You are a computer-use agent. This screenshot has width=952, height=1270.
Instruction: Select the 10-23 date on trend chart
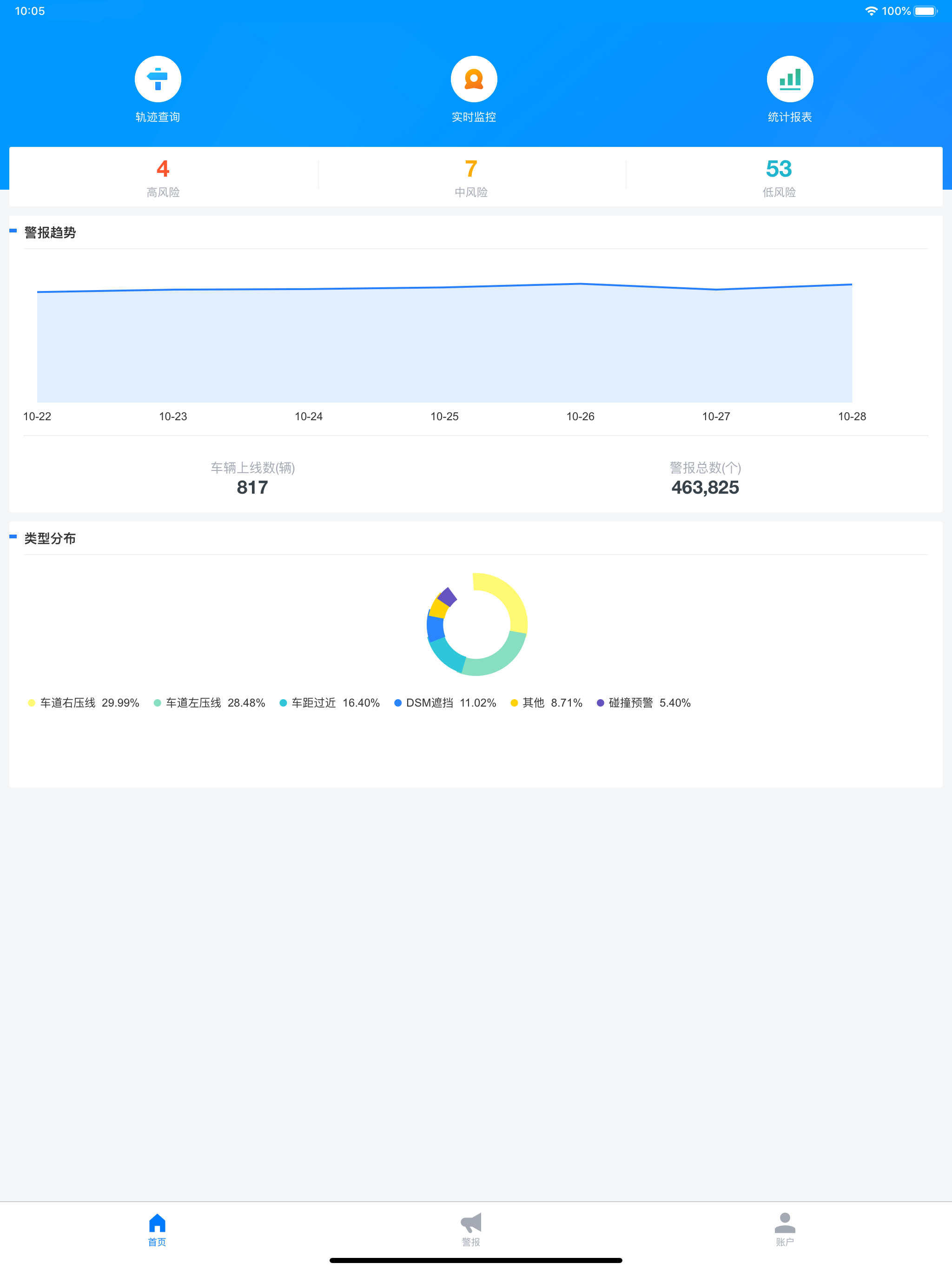[173, 416]
